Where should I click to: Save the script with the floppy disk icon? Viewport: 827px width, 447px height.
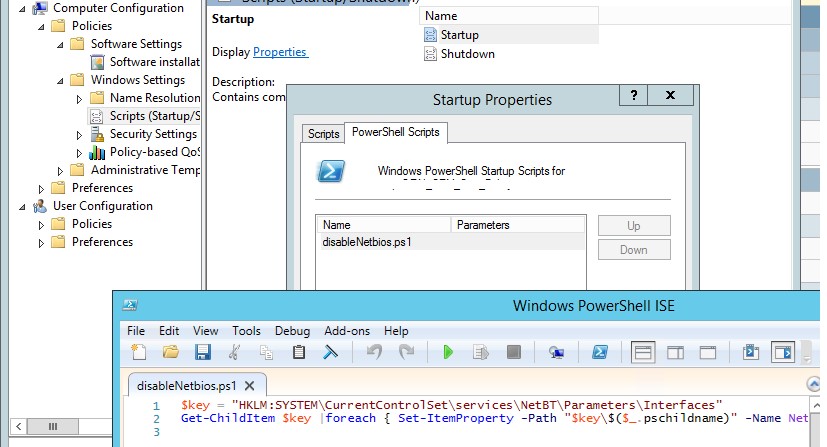pos(203,352)
